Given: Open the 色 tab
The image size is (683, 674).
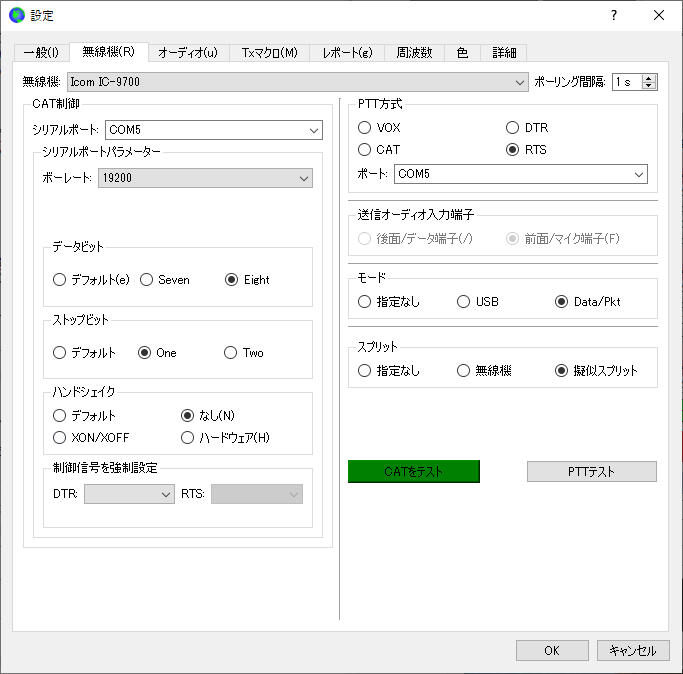Looking at the screenshot, I should coord(462,53).
